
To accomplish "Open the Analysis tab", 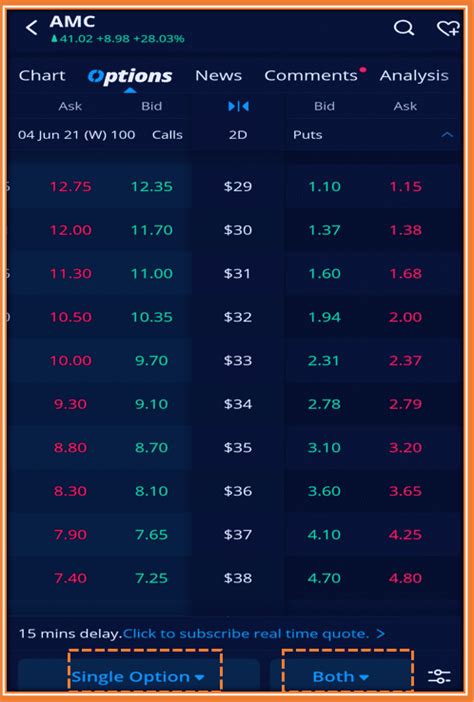I will 414,76.
